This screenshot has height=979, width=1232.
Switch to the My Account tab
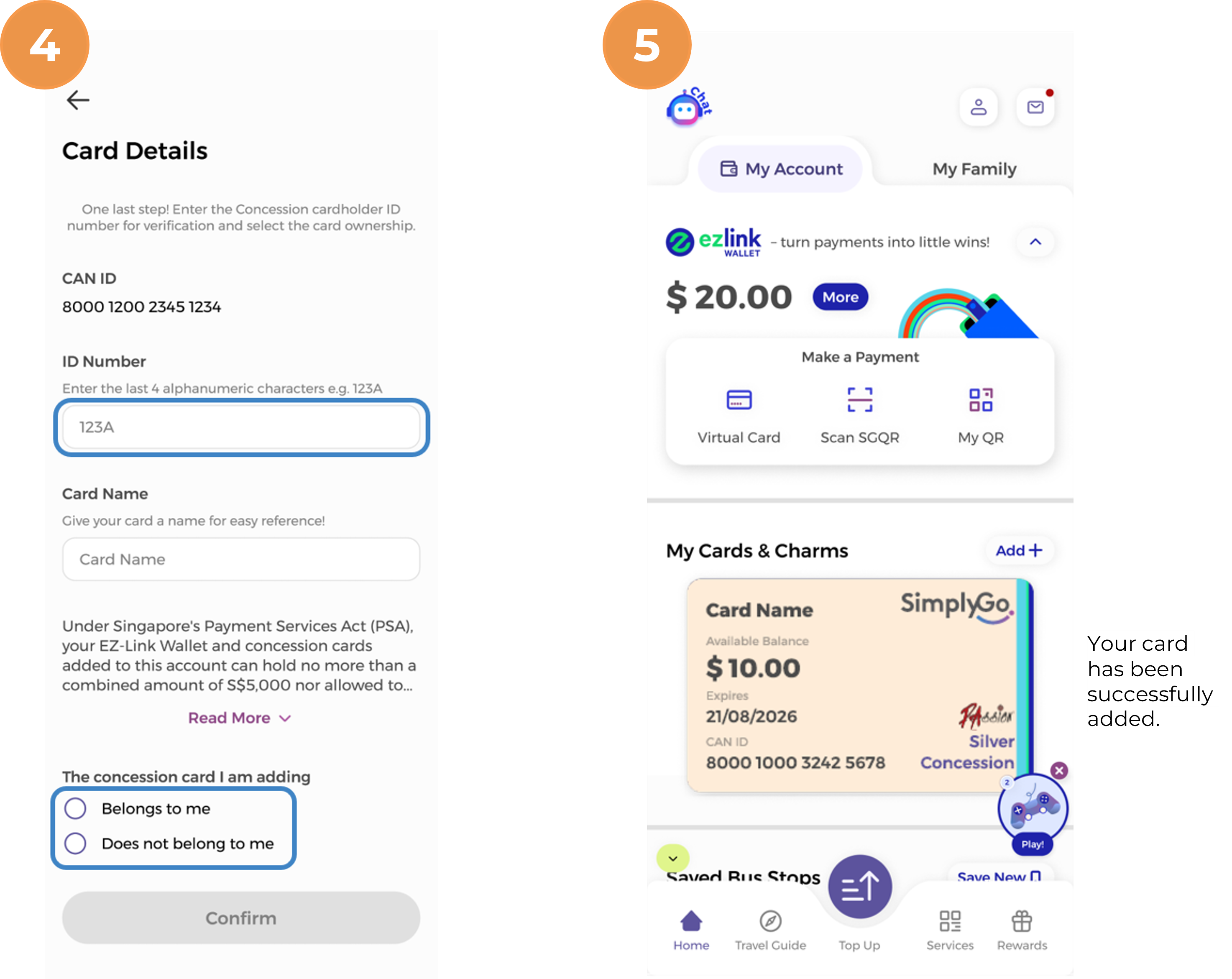[780, 169]
